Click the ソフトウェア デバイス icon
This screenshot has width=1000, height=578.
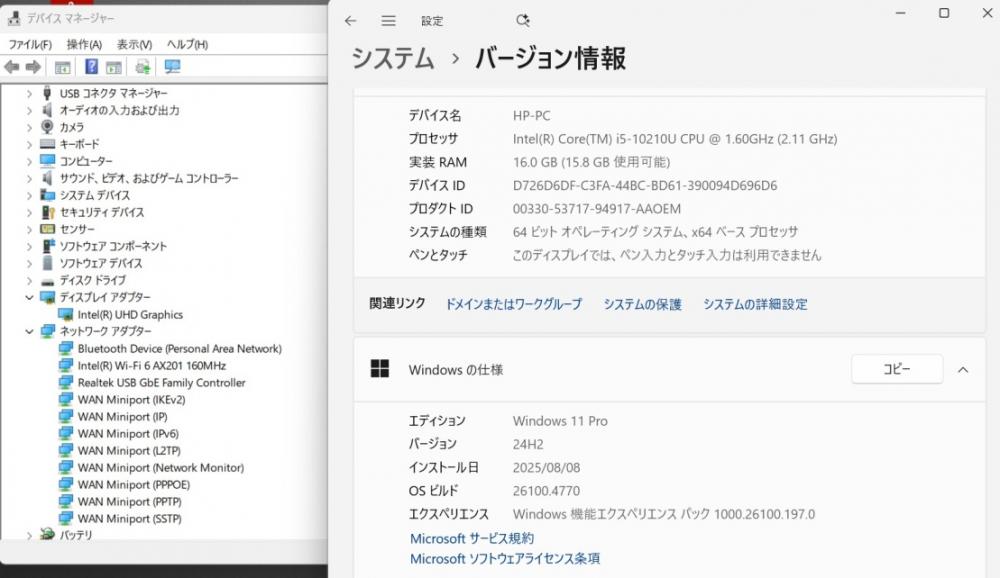[48, 263]
